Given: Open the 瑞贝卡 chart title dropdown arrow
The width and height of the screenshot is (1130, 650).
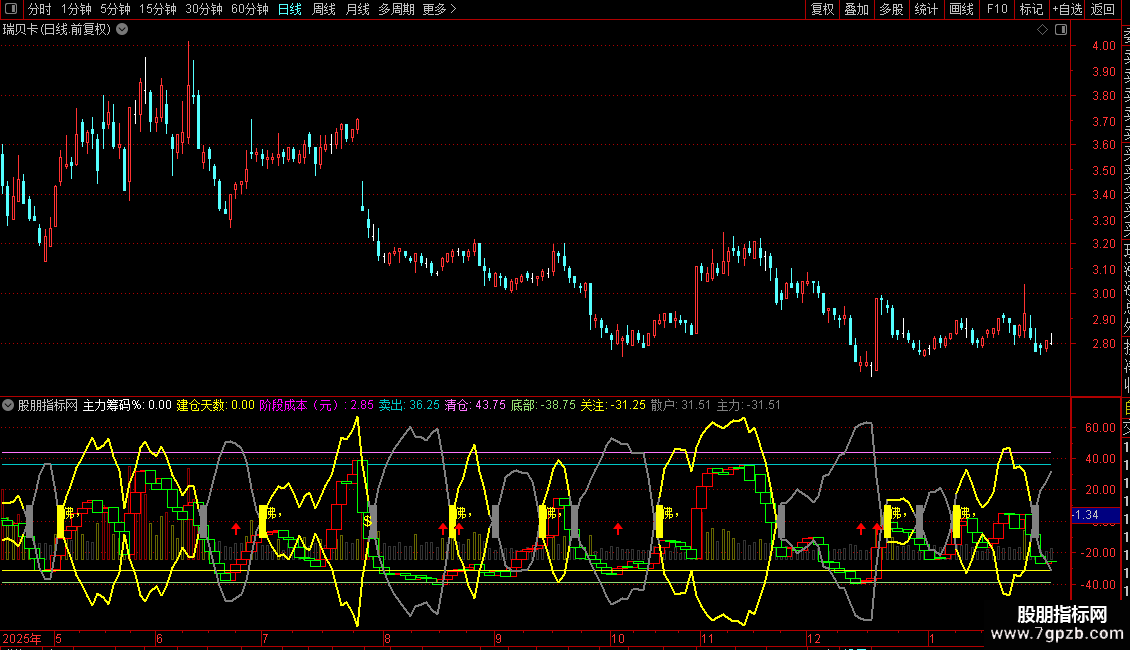Looking at the screenshot, I should (122, 29).
